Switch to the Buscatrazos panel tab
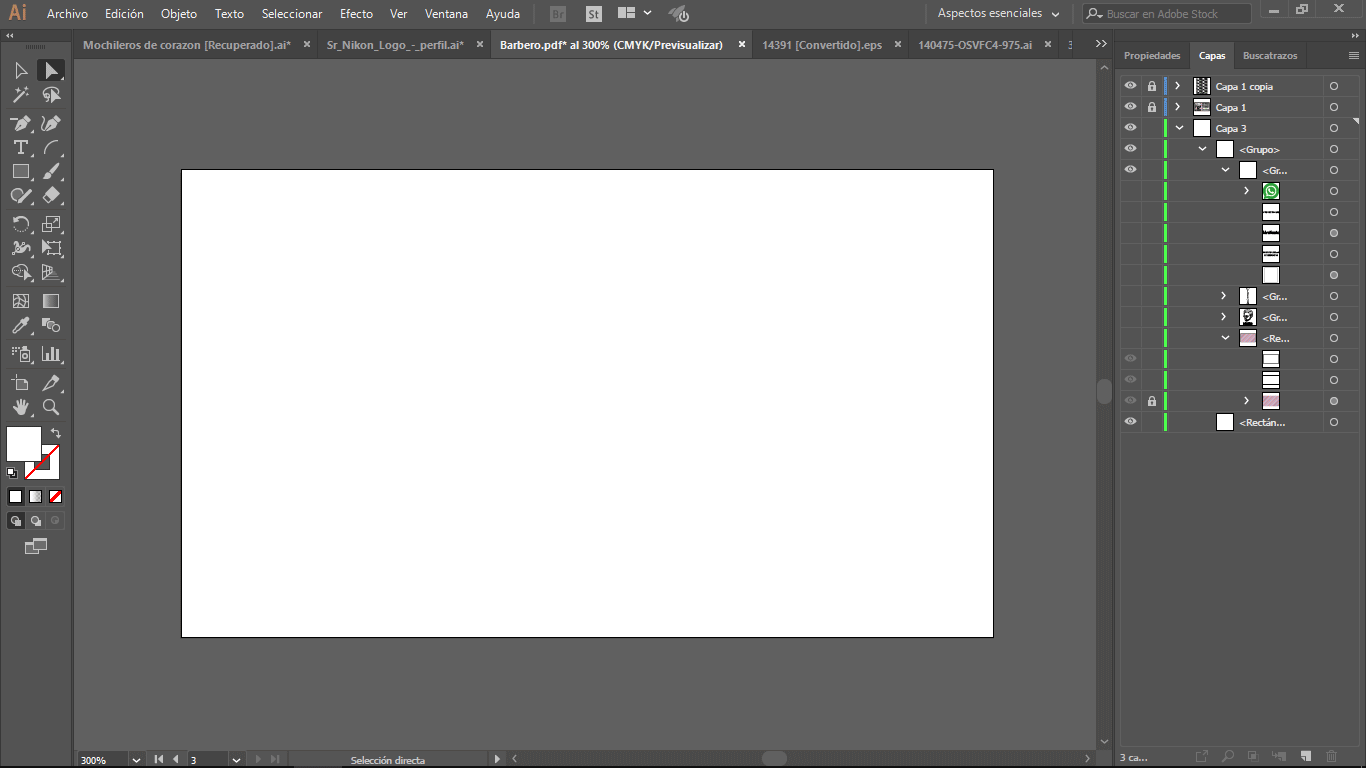The image size is (1366, 768). pyautogui.click(x=1270, y=56)
